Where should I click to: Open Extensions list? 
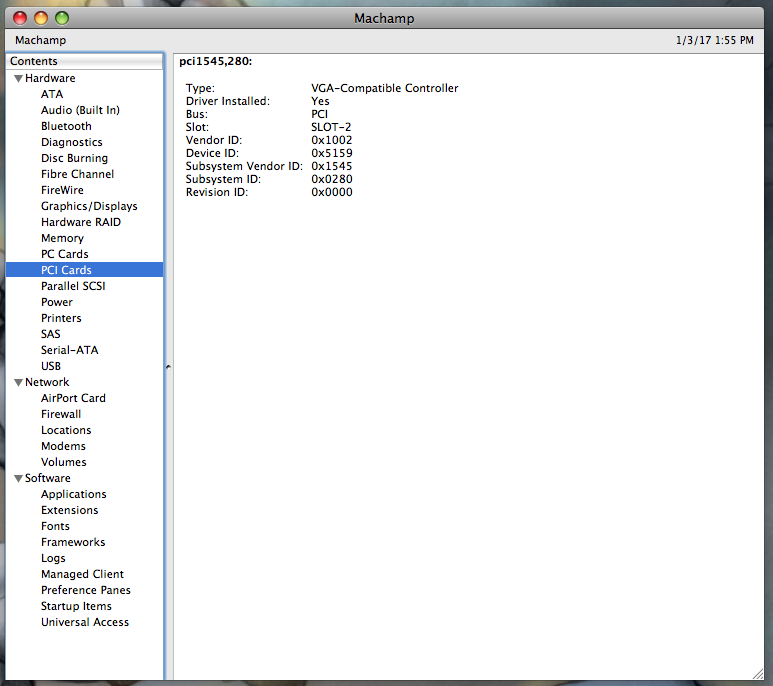click(70, 510)
